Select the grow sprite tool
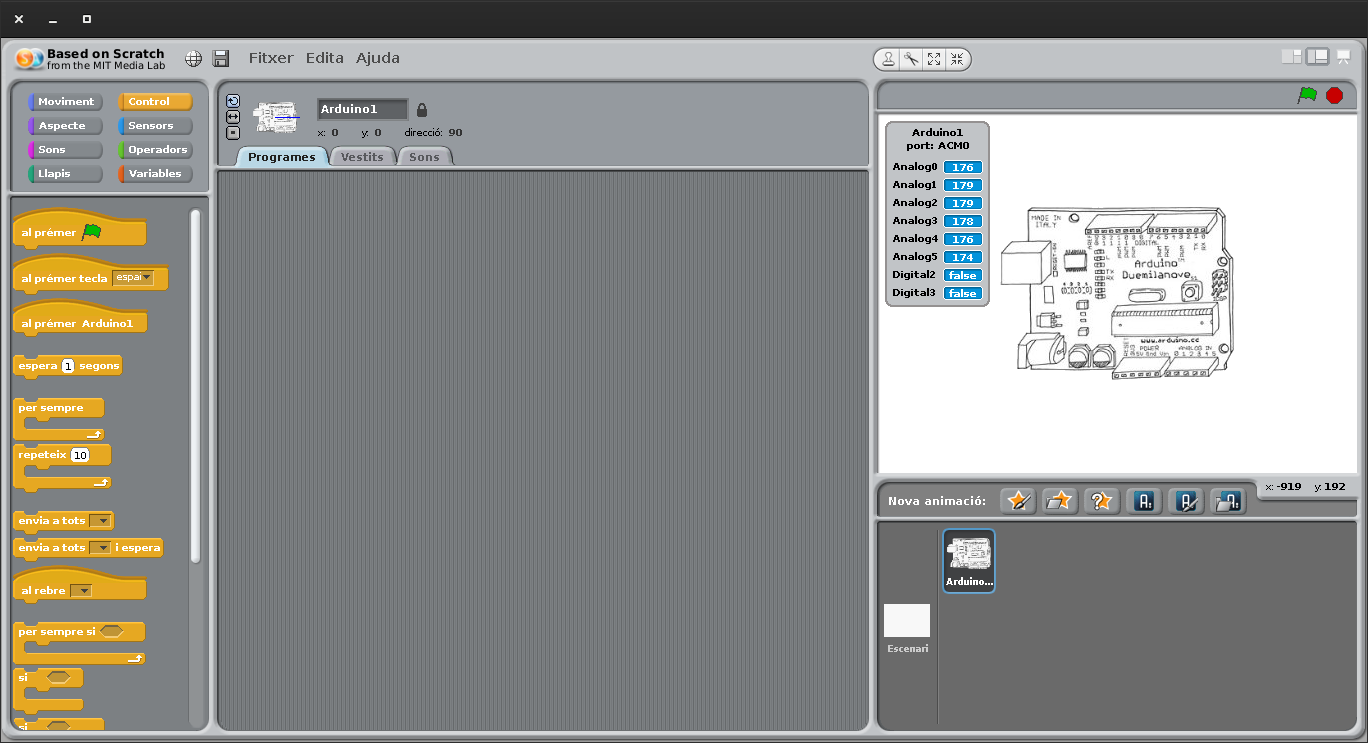 [x=934, y=59]
